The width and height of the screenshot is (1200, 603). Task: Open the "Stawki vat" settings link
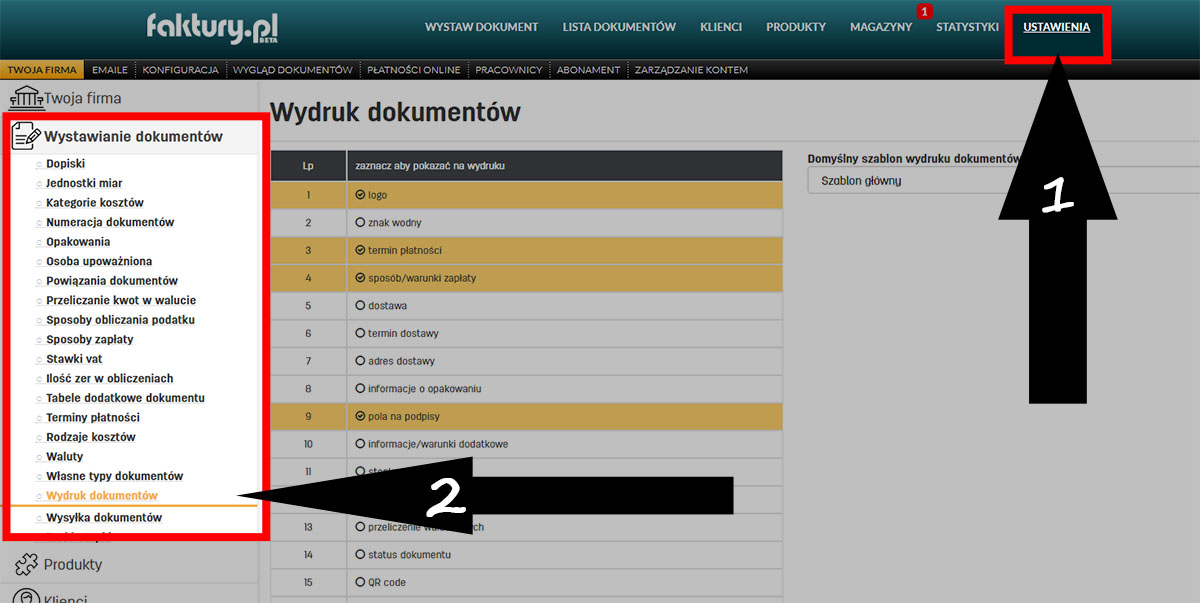[76, 358]
